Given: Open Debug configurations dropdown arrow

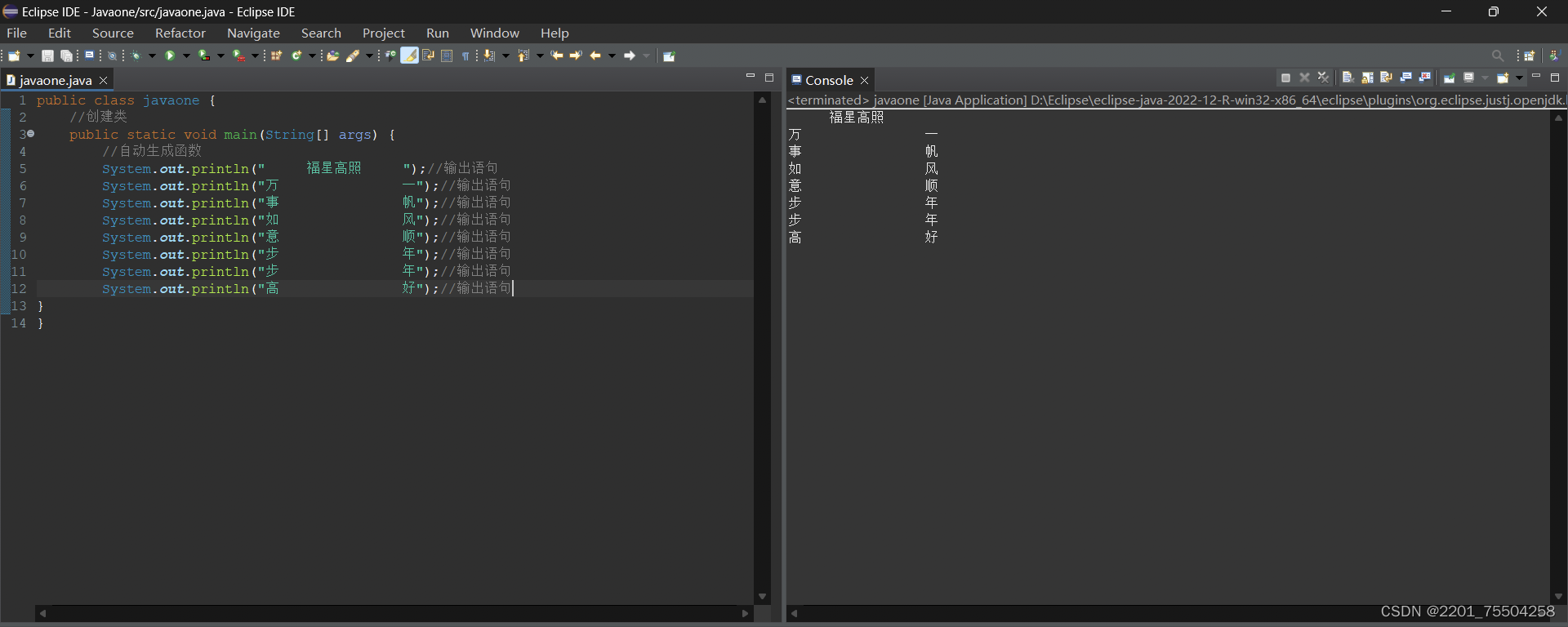Looking at the screenshot, I should click(152, 56).
